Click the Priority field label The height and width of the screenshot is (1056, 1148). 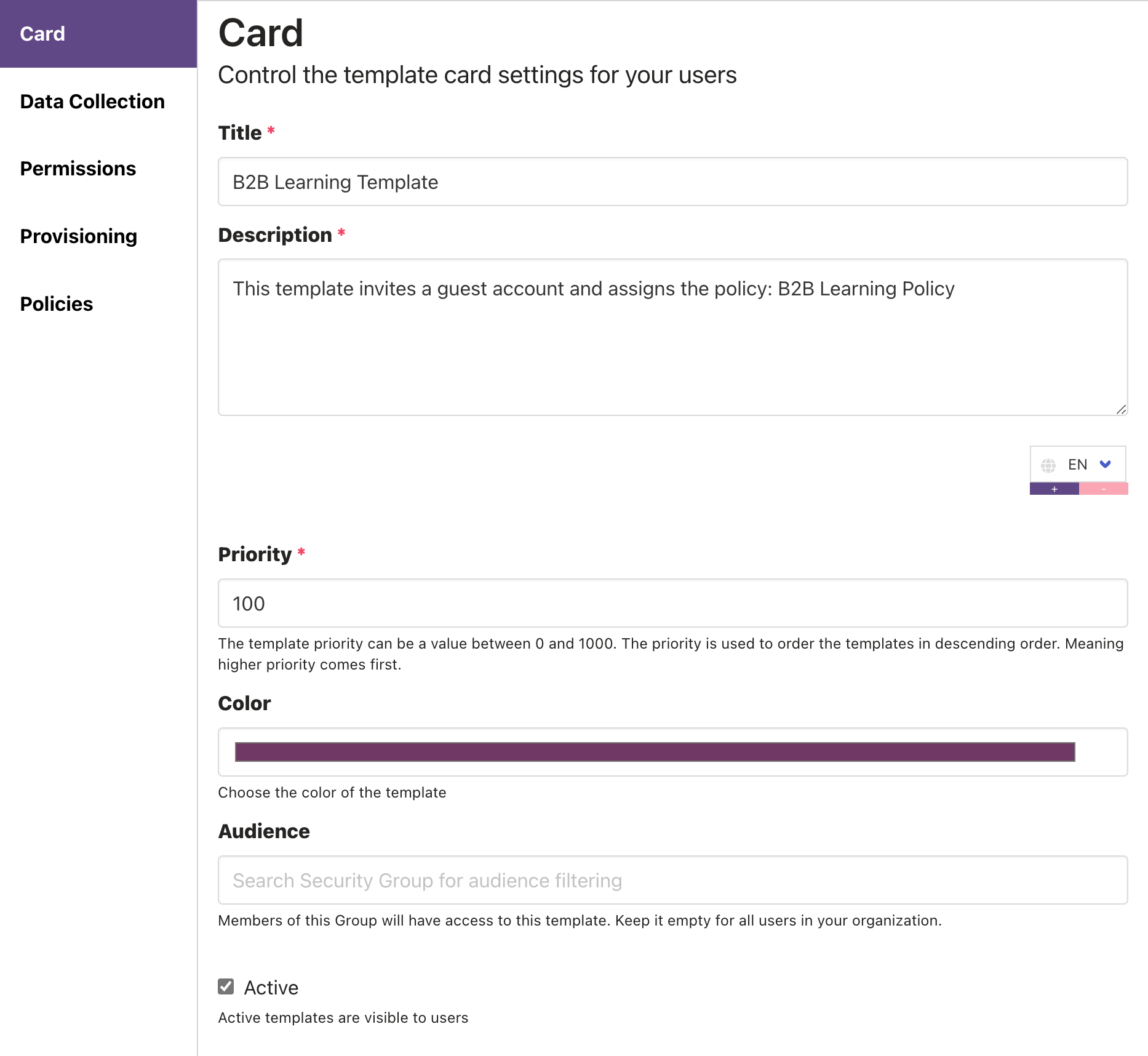(255, 554)
